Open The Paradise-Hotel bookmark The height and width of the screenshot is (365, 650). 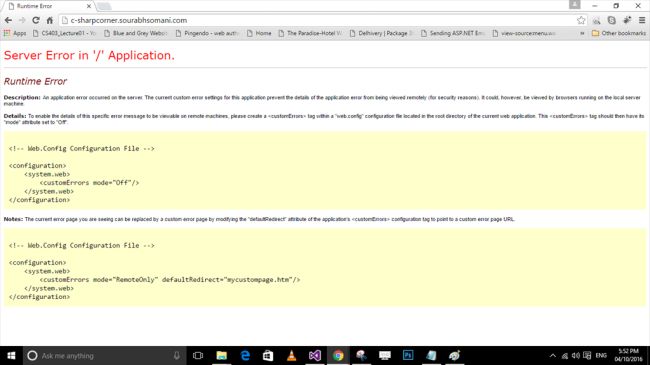point(310,33)
